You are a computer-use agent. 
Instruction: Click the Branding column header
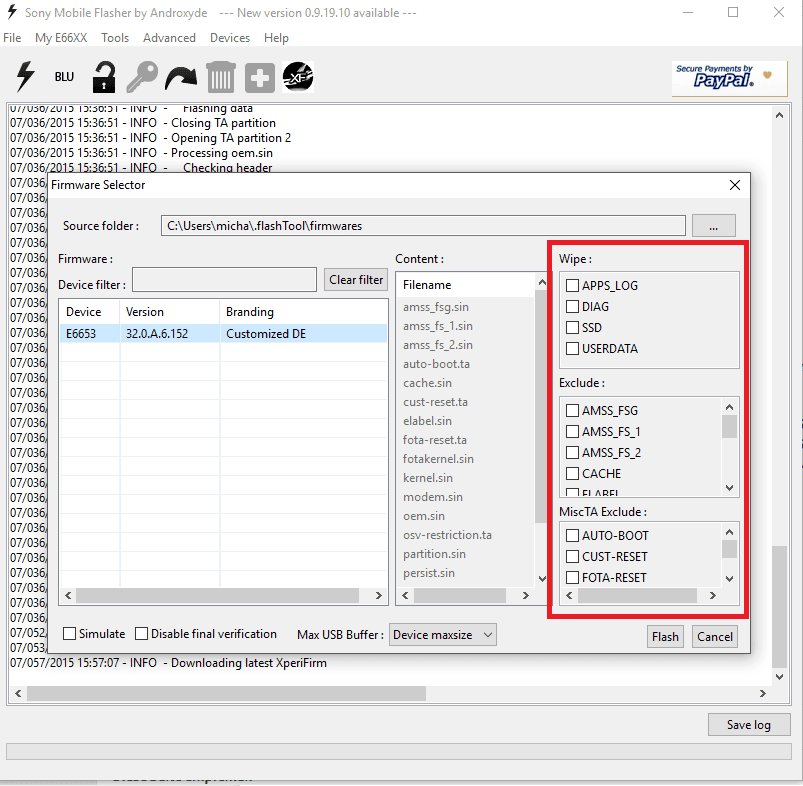click(x=304, y=311)
